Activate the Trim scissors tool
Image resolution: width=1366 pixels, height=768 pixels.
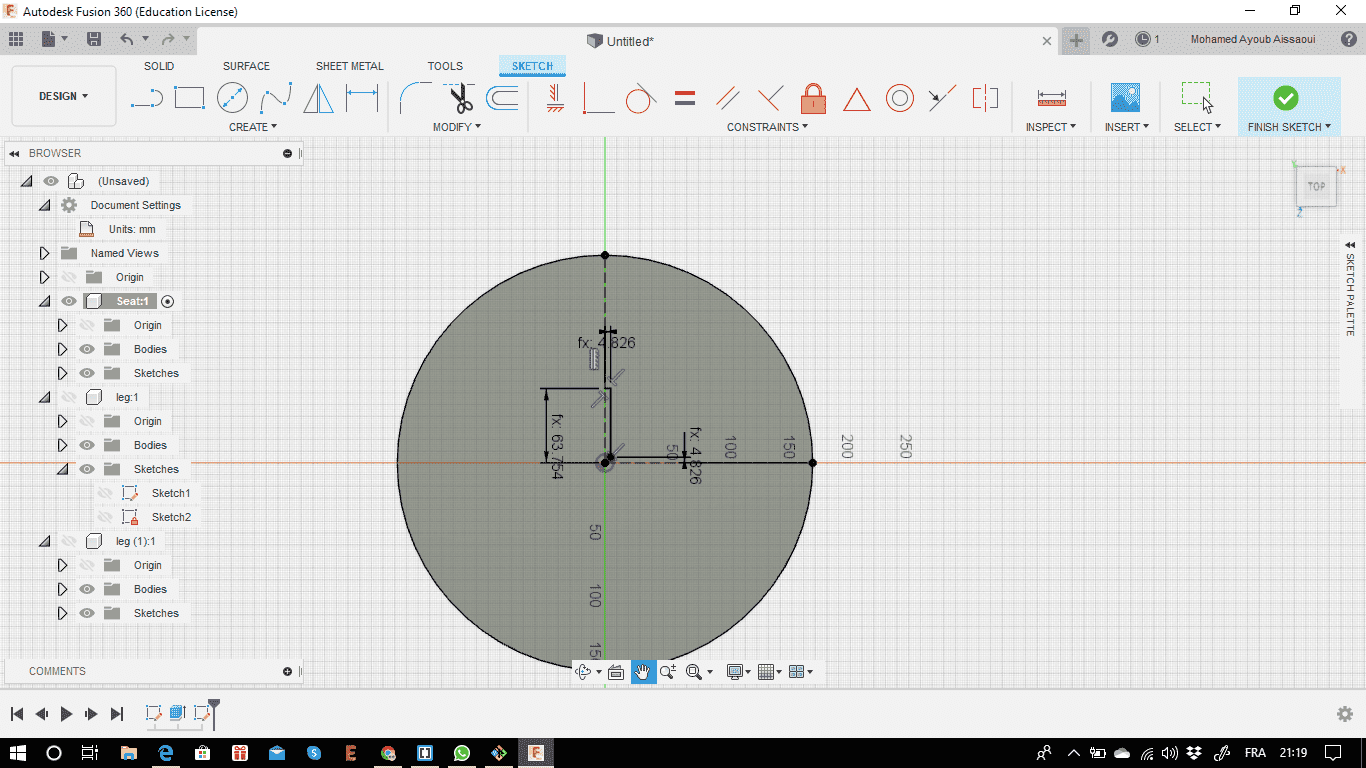pyautogui.click(x=460, y=98)
